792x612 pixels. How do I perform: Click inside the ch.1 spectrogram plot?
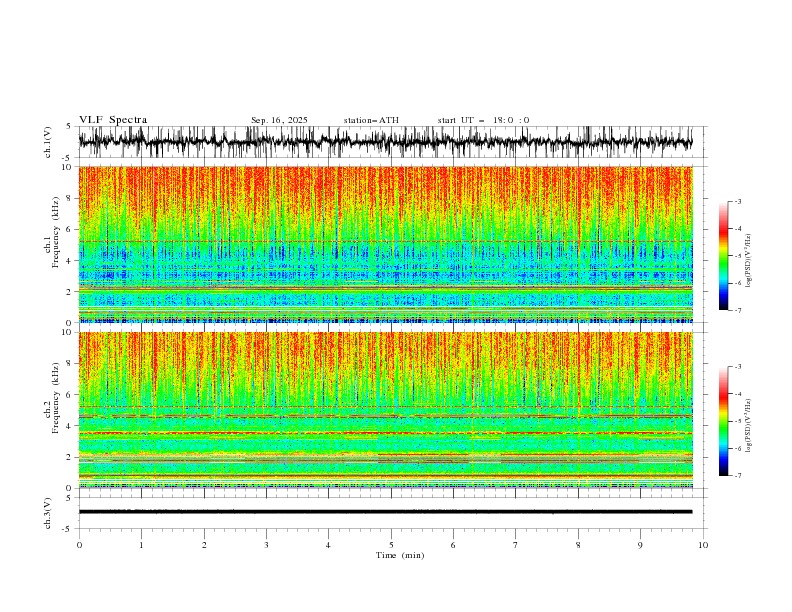coord(386,244)
